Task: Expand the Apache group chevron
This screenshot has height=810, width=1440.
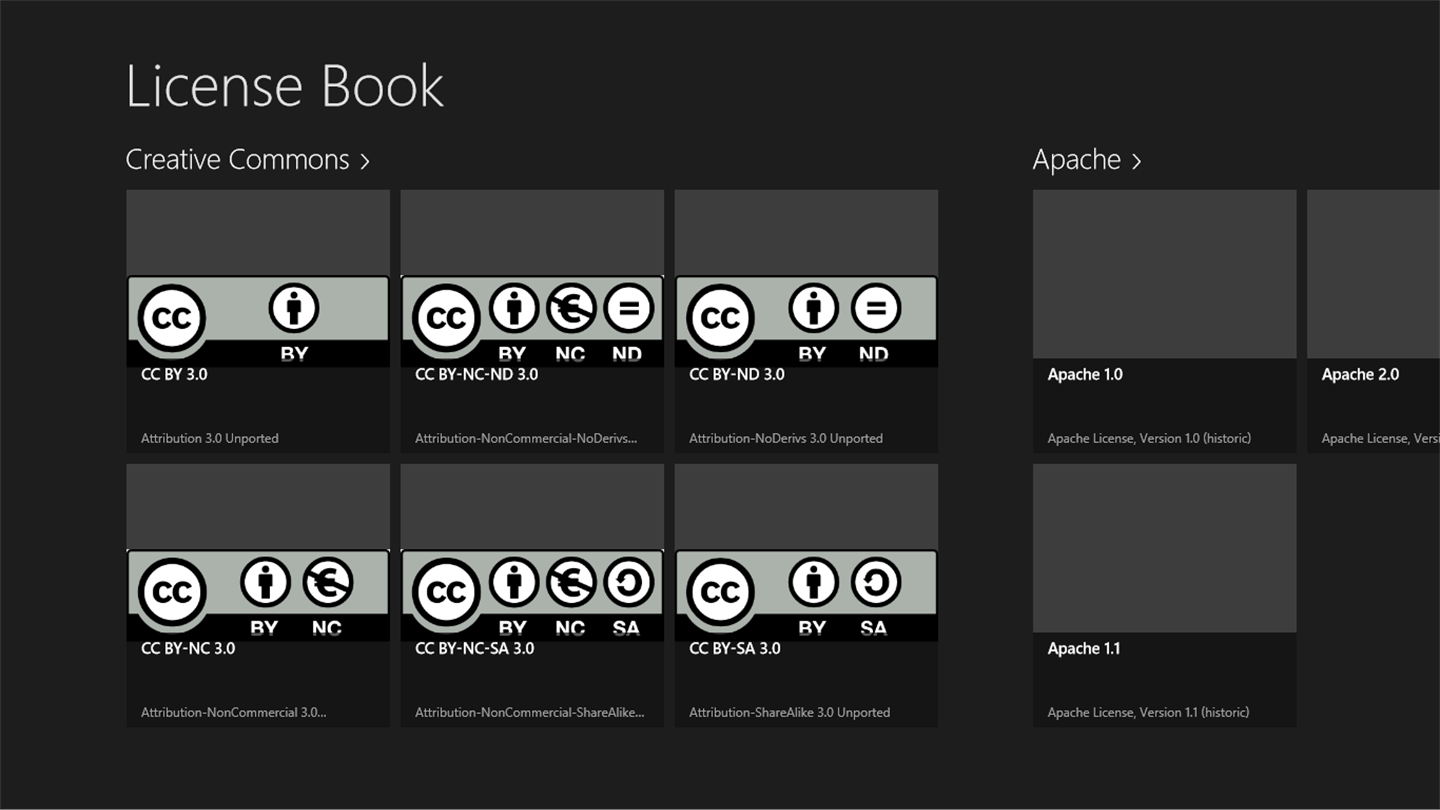Action: pyautogui.click(x=1136, y=161)
